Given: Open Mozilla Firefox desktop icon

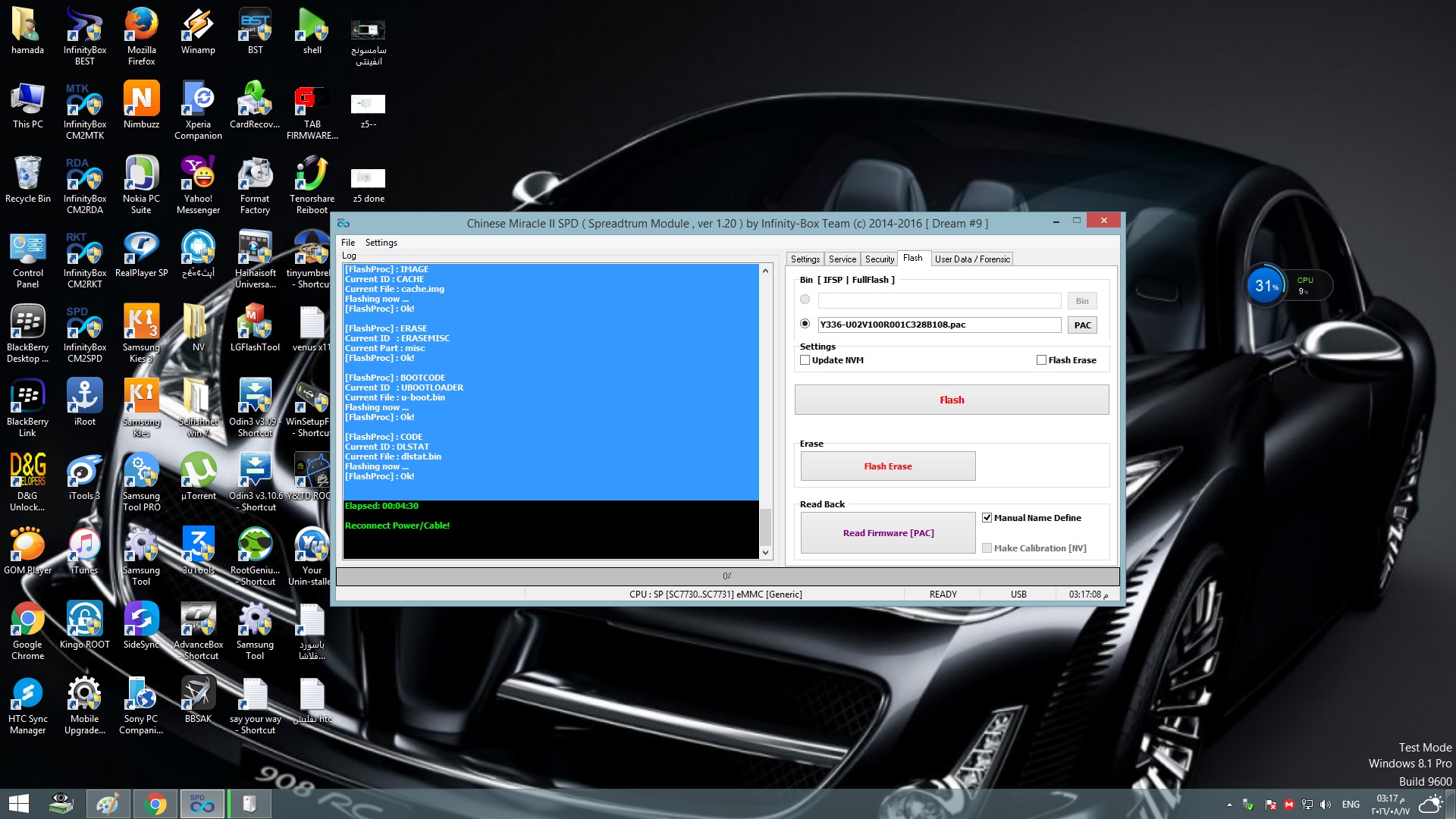Looking at the screenshot, I should coord(142,36).
